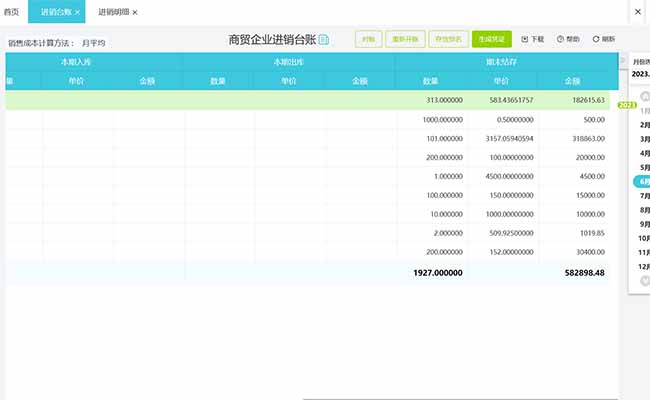Viewport: 650px width, 400px height.
Task: Click unit price cell 100.00000000
Action: click(511, 158)
